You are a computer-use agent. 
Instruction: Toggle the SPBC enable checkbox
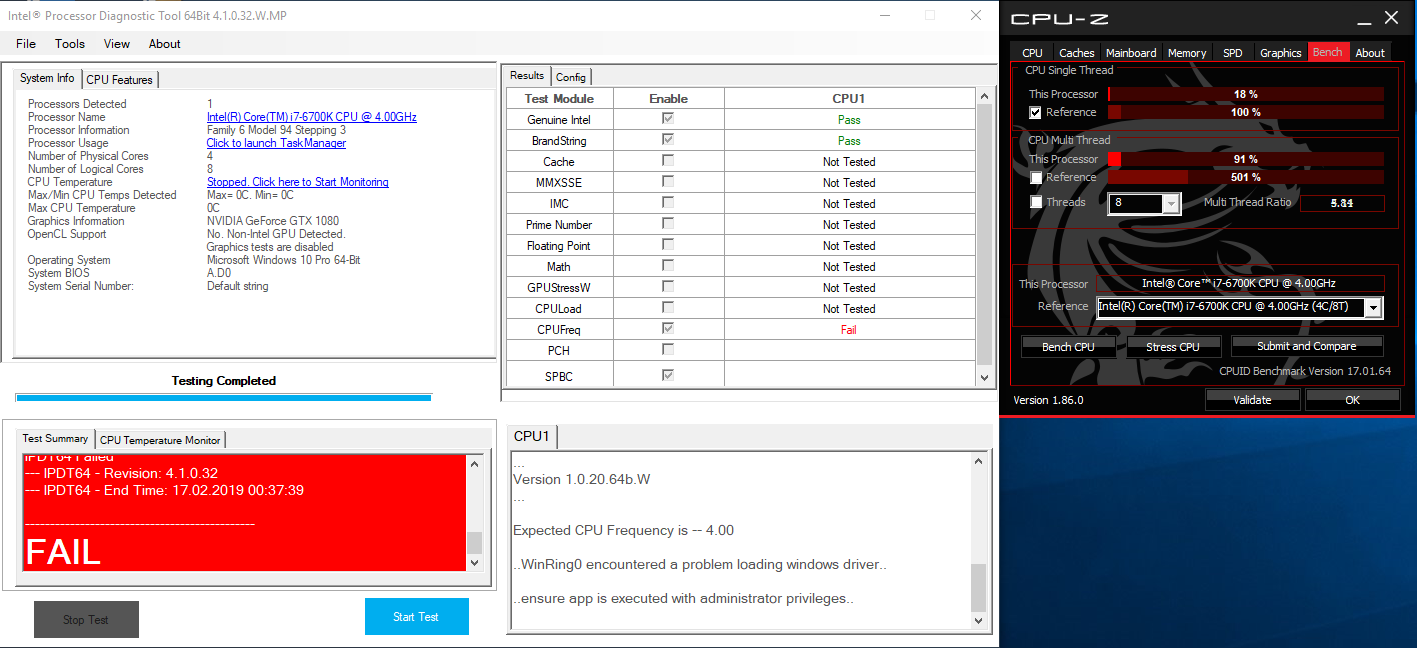668,375
